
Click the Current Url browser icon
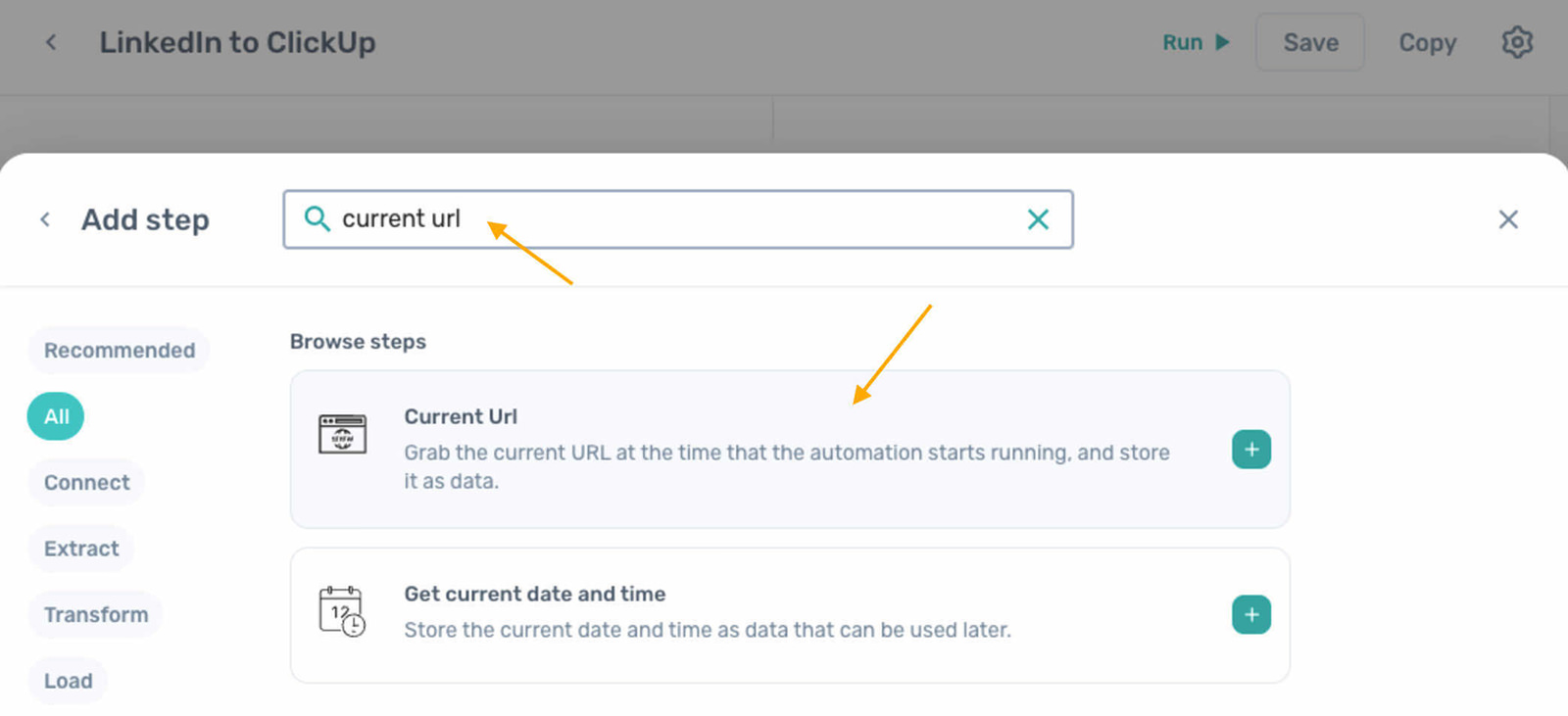(x=342, y=434)
